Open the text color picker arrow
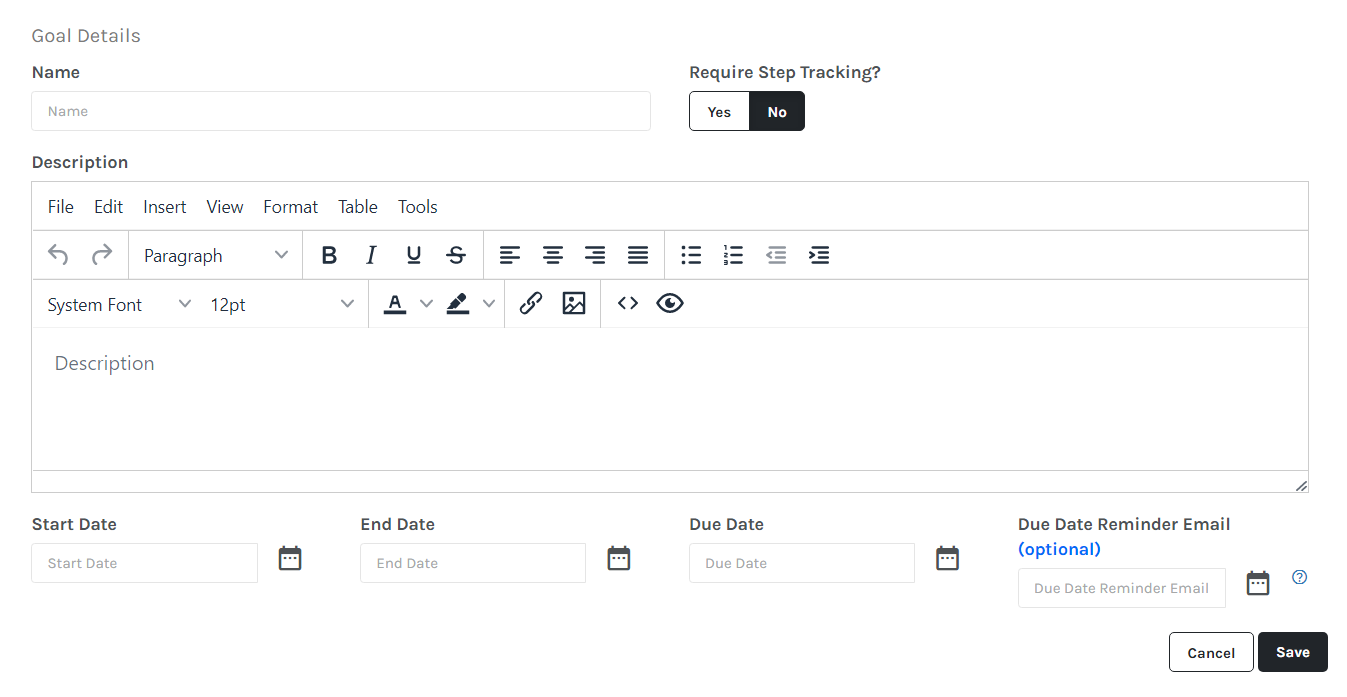Image resolution: width=1347 pixels, height=697 pixels. point(426,304)
